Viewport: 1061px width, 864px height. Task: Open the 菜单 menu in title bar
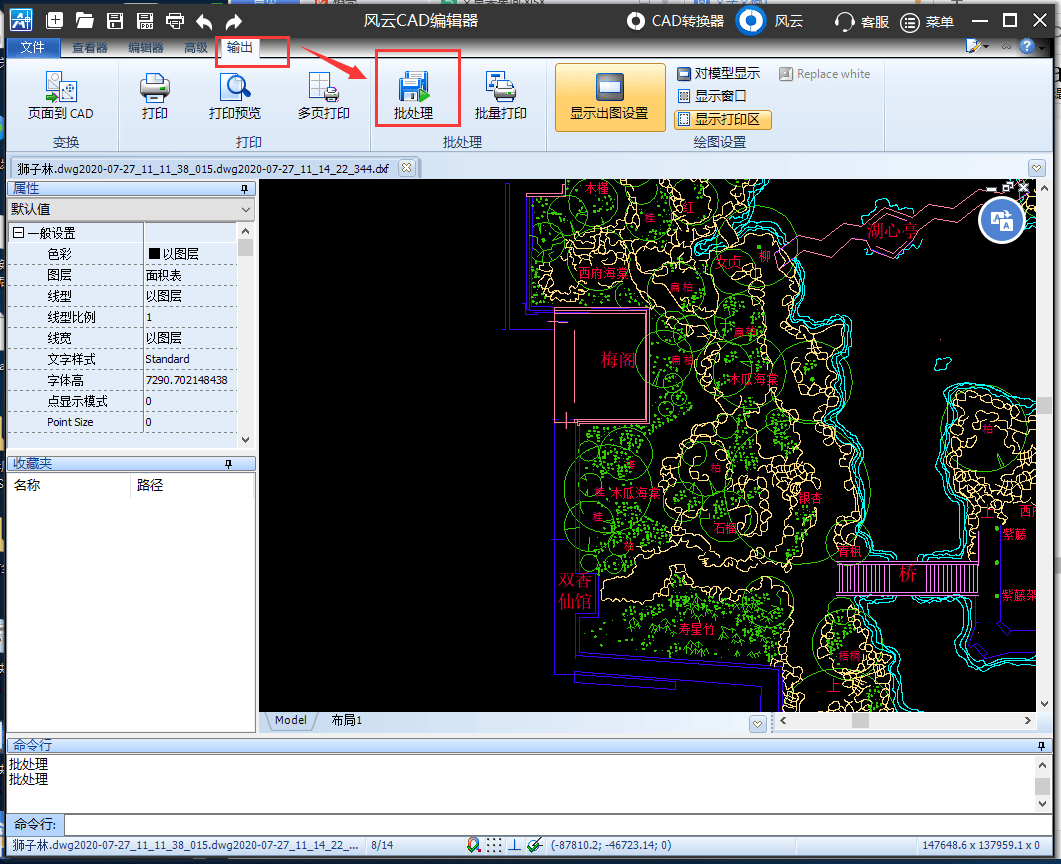click(x=927, y=21)
